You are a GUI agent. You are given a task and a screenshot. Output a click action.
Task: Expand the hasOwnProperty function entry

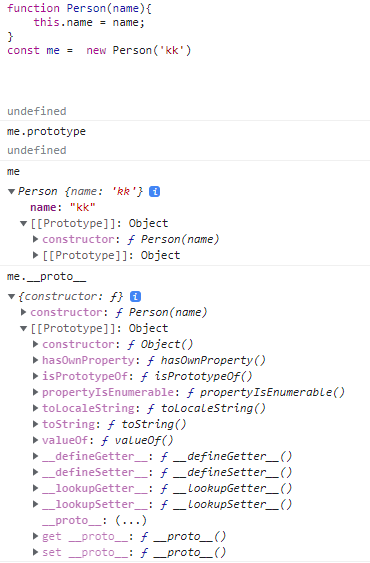[x=35, y=360]
